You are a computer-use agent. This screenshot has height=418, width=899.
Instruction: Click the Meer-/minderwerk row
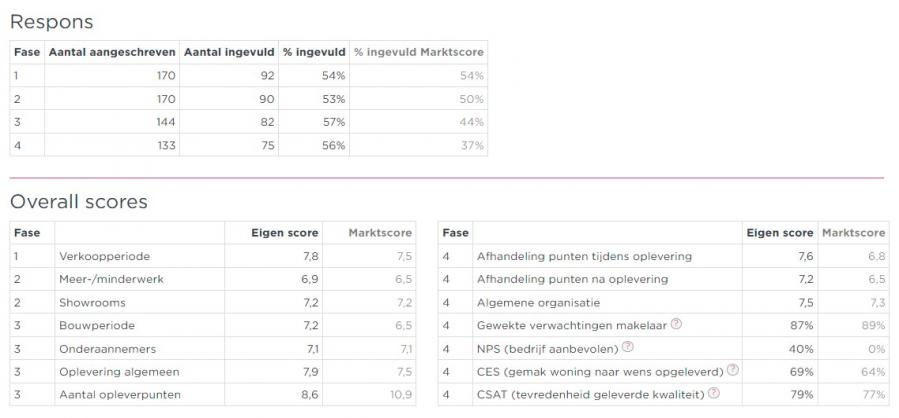tap(212, 279)
